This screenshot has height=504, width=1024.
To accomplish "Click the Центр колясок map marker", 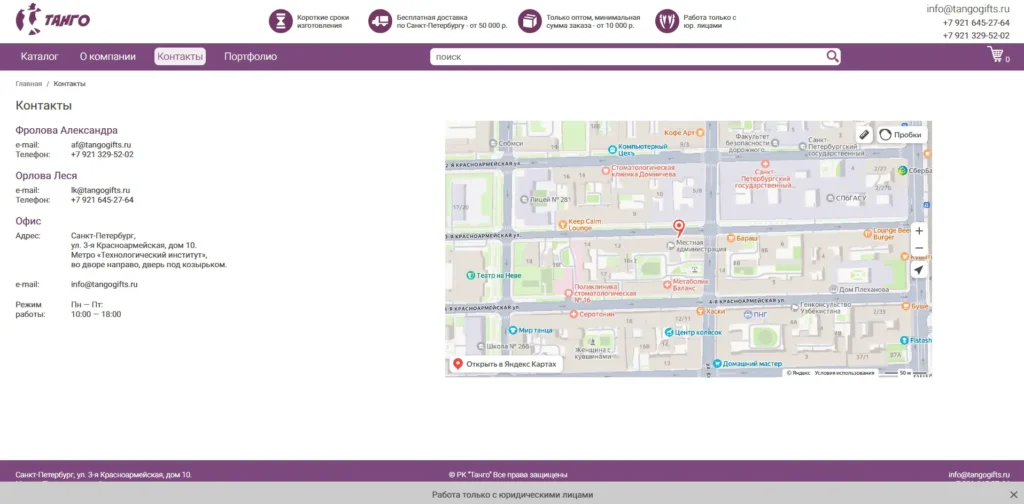I will [x=668, y=332].
